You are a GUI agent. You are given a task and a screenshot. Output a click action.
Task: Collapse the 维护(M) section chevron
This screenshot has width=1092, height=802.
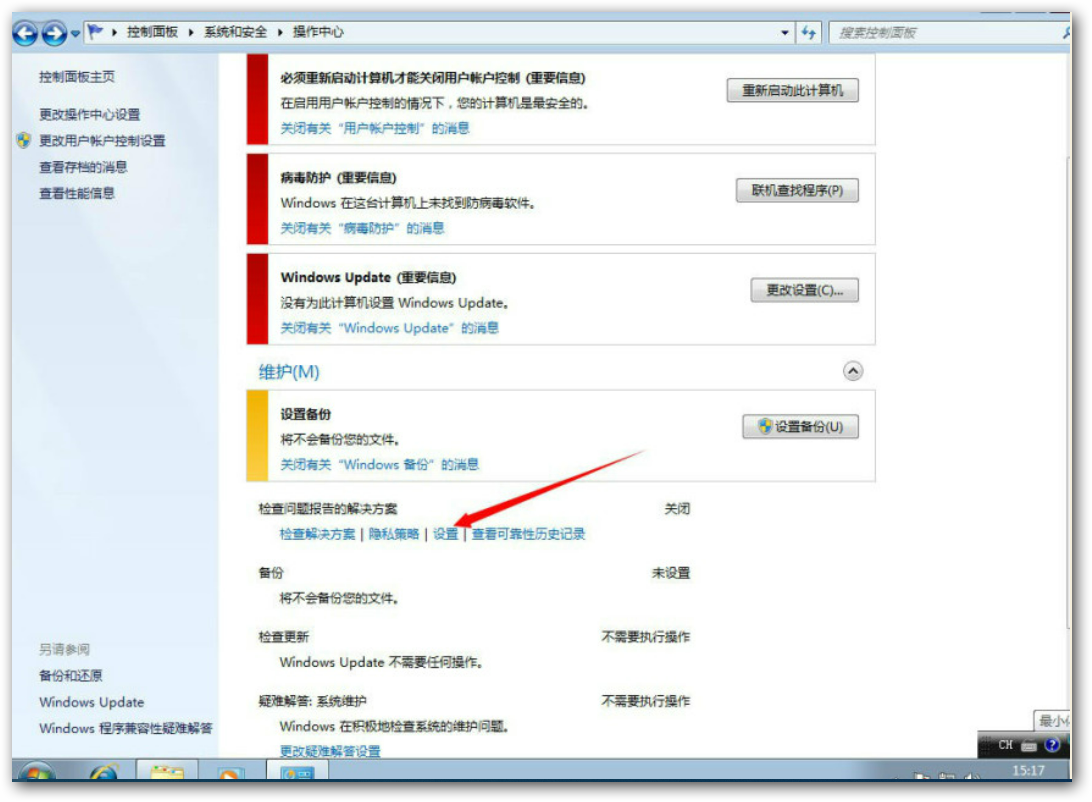(852, 371)
